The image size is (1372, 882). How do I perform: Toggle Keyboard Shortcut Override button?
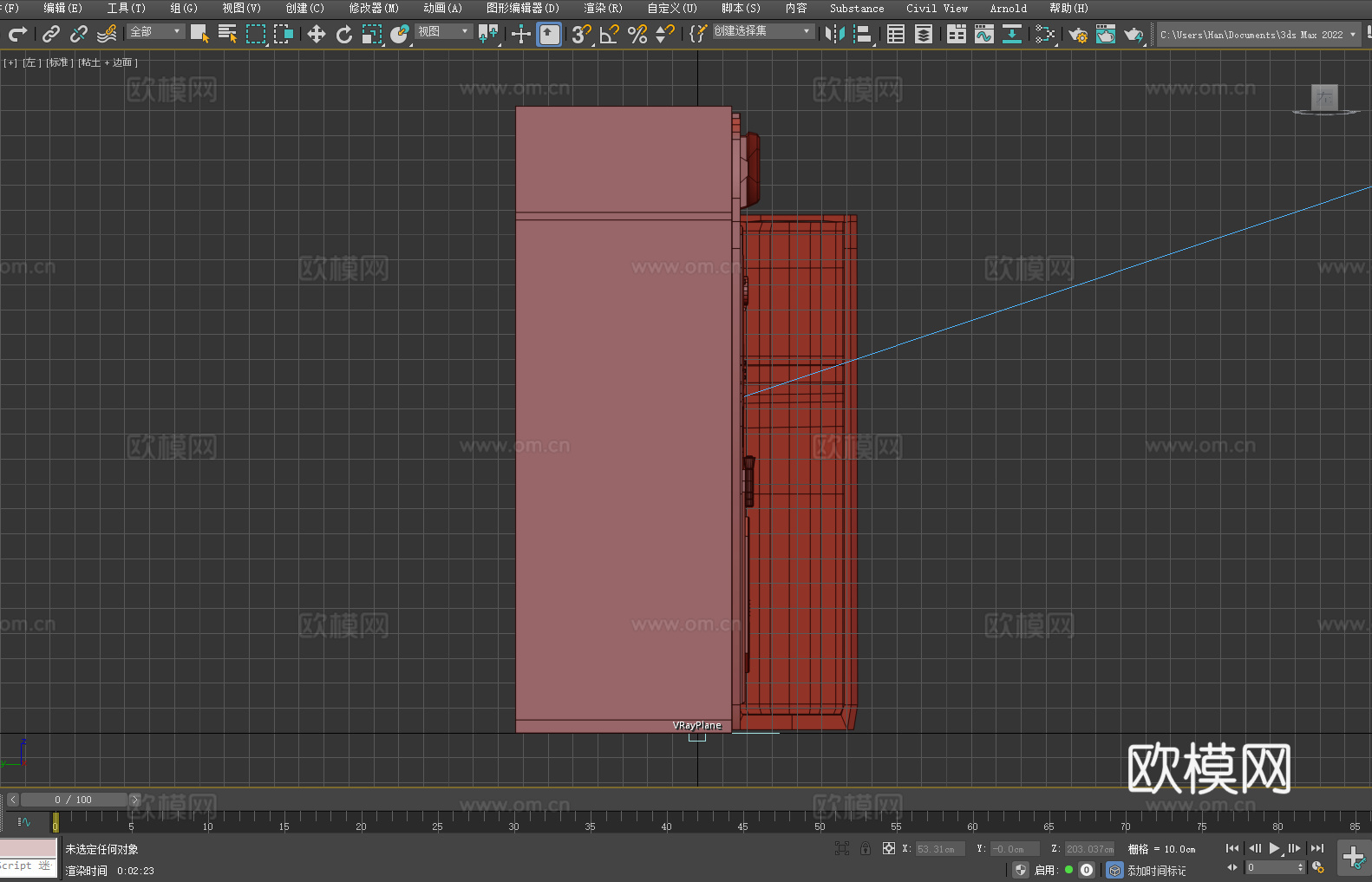point(549,34)
